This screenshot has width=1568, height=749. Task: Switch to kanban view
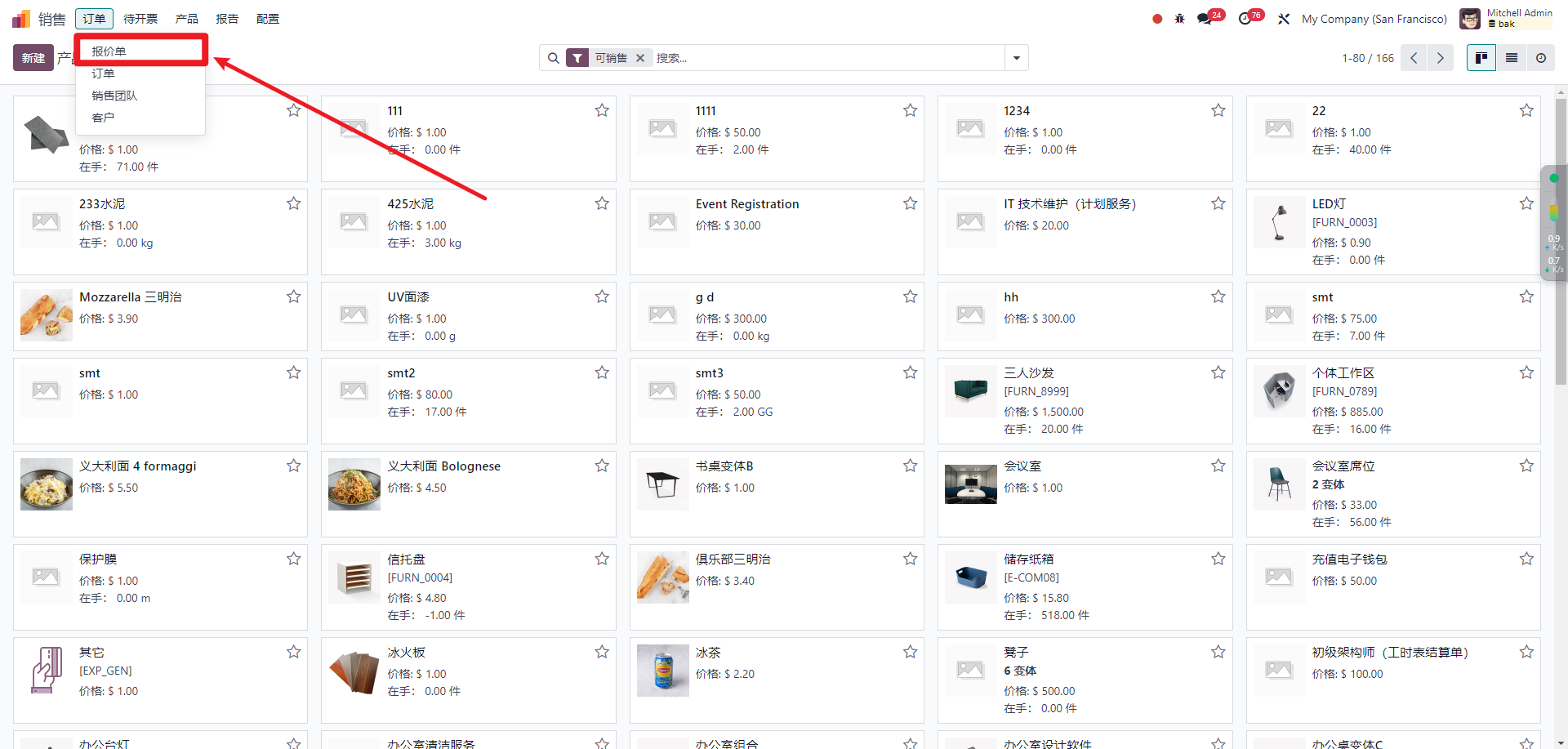[1481, 58]
